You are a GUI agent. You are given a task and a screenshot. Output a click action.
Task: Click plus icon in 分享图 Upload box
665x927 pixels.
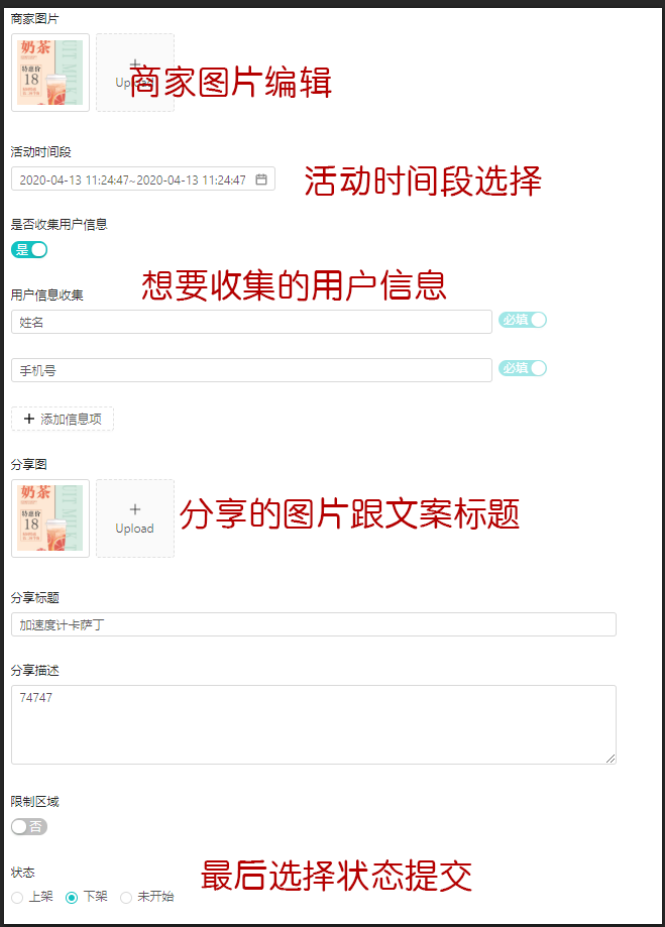(135, 509)
